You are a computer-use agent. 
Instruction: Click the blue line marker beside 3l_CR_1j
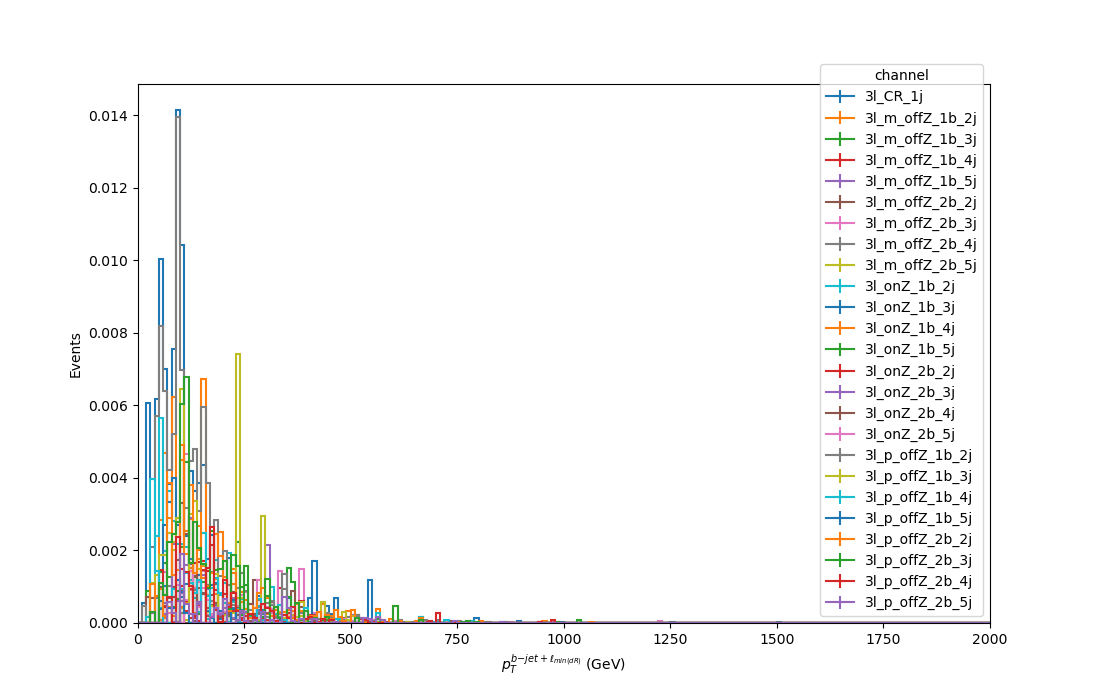pos(840,97)
